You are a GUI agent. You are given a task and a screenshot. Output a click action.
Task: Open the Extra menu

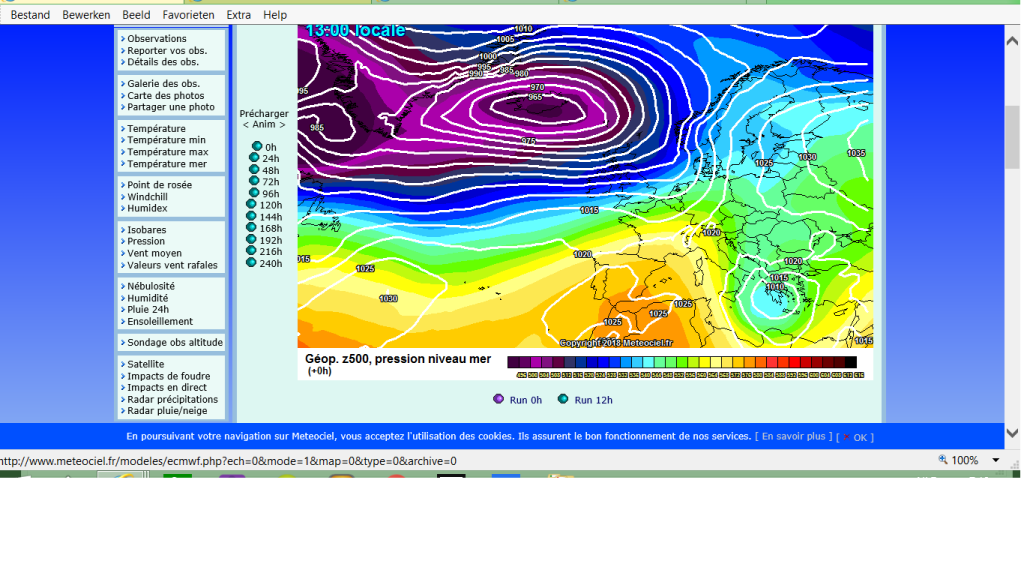point(238,14)
